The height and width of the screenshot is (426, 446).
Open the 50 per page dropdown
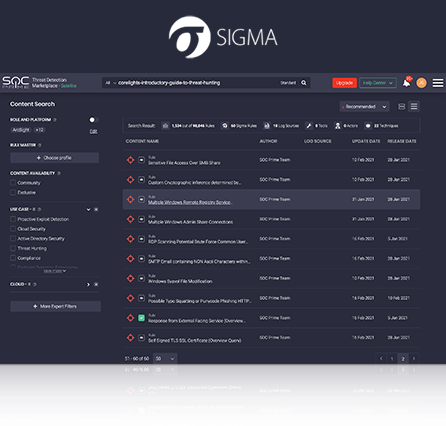[165, 359]
